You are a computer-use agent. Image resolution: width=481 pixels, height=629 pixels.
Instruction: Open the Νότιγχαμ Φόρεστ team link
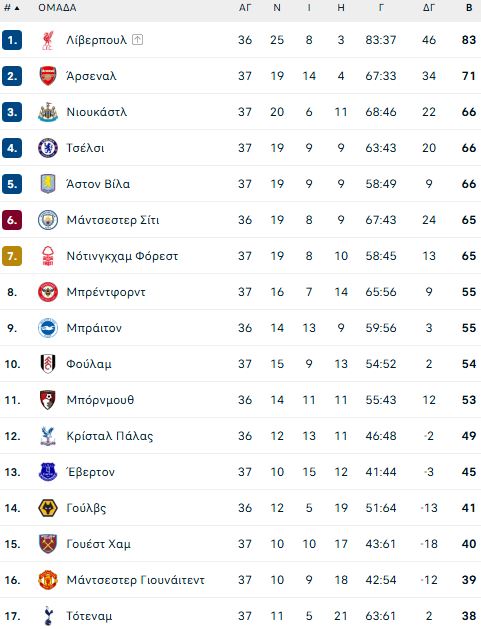click(122, 256)
